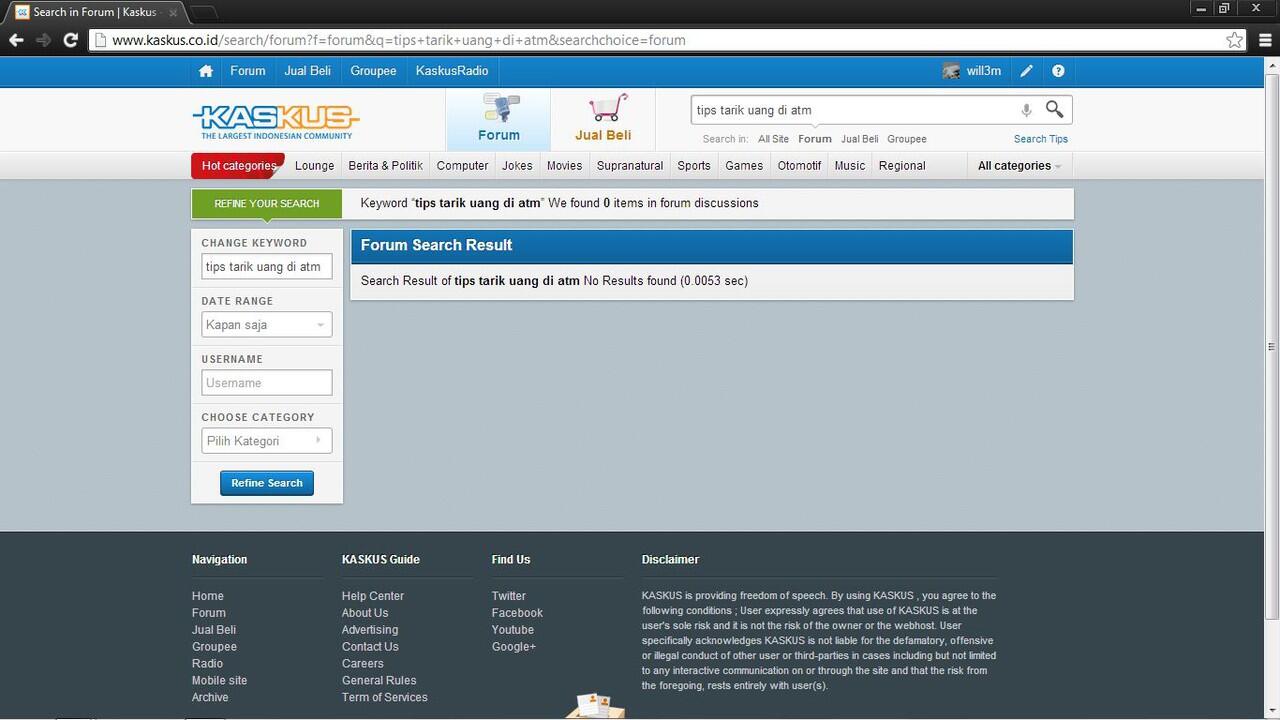1280x720 pixels.
Task: Open the Help Center footer link
Action: click(x=373, y=596)
